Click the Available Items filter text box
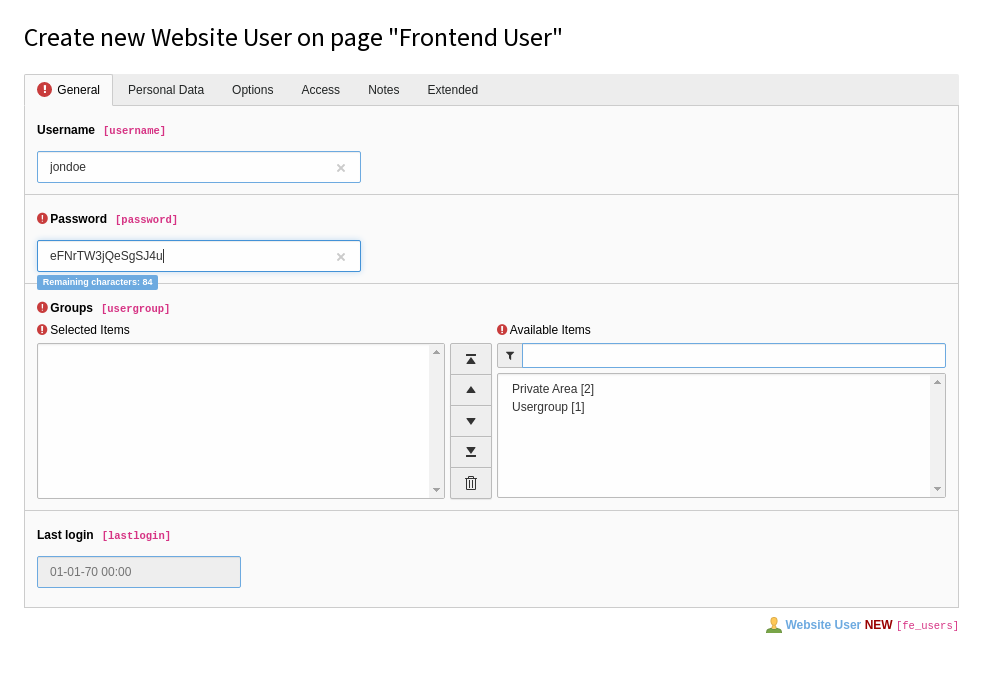This screenshot has width=983, height=674. [x=733, y=355]
